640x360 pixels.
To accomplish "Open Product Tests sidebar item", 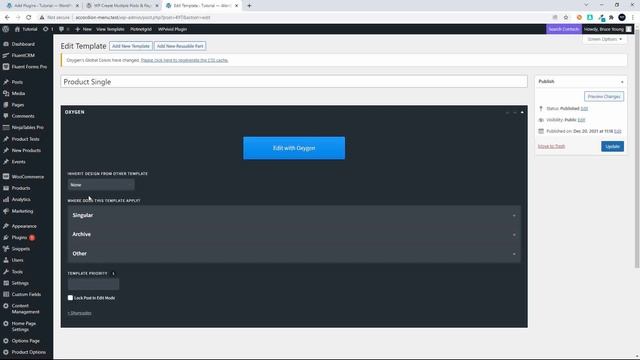I will [25, 139].
